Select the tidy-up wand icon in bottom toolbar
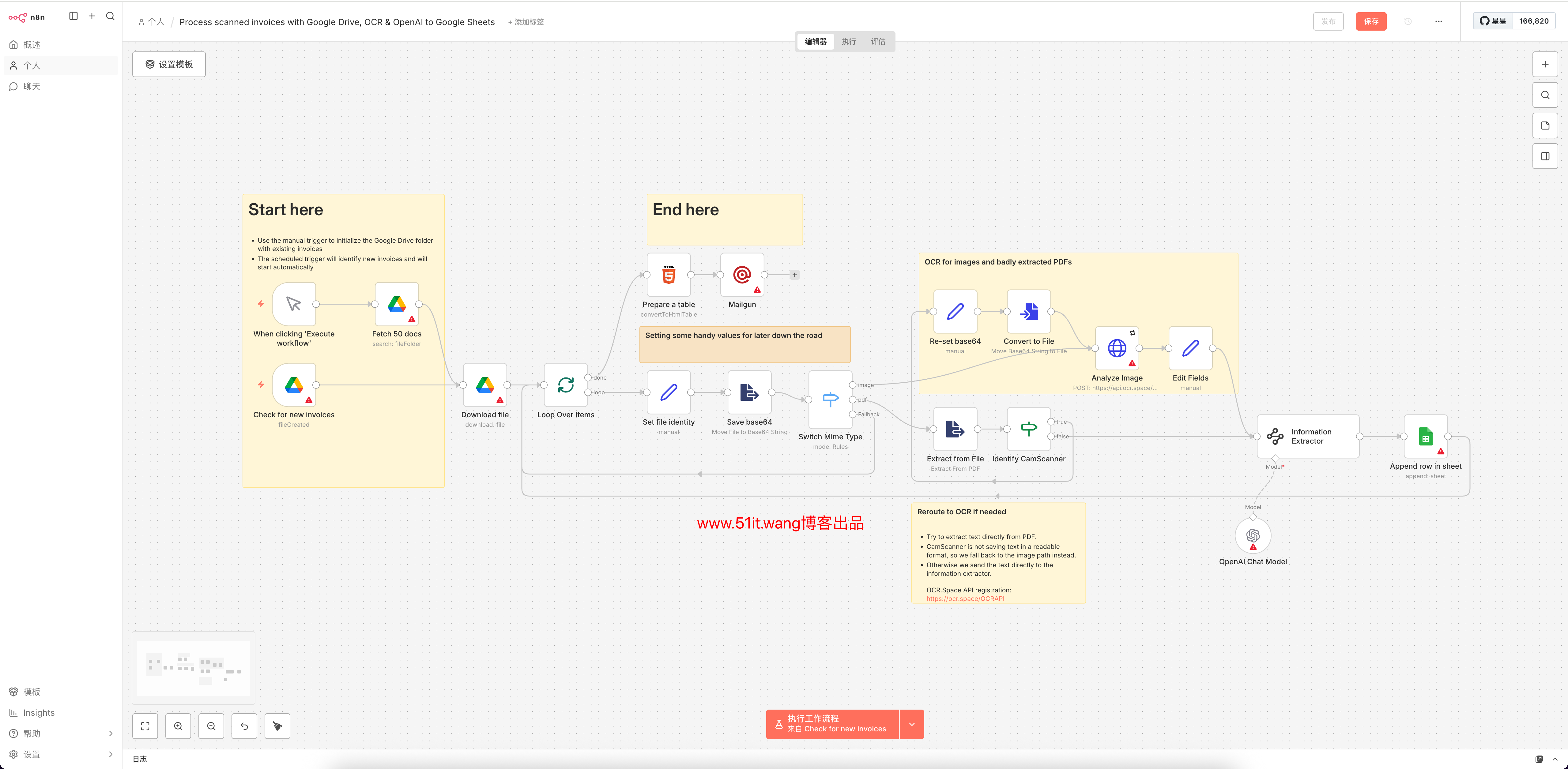The width and height of the screenshot is (1568, 769). pos(277,726)
